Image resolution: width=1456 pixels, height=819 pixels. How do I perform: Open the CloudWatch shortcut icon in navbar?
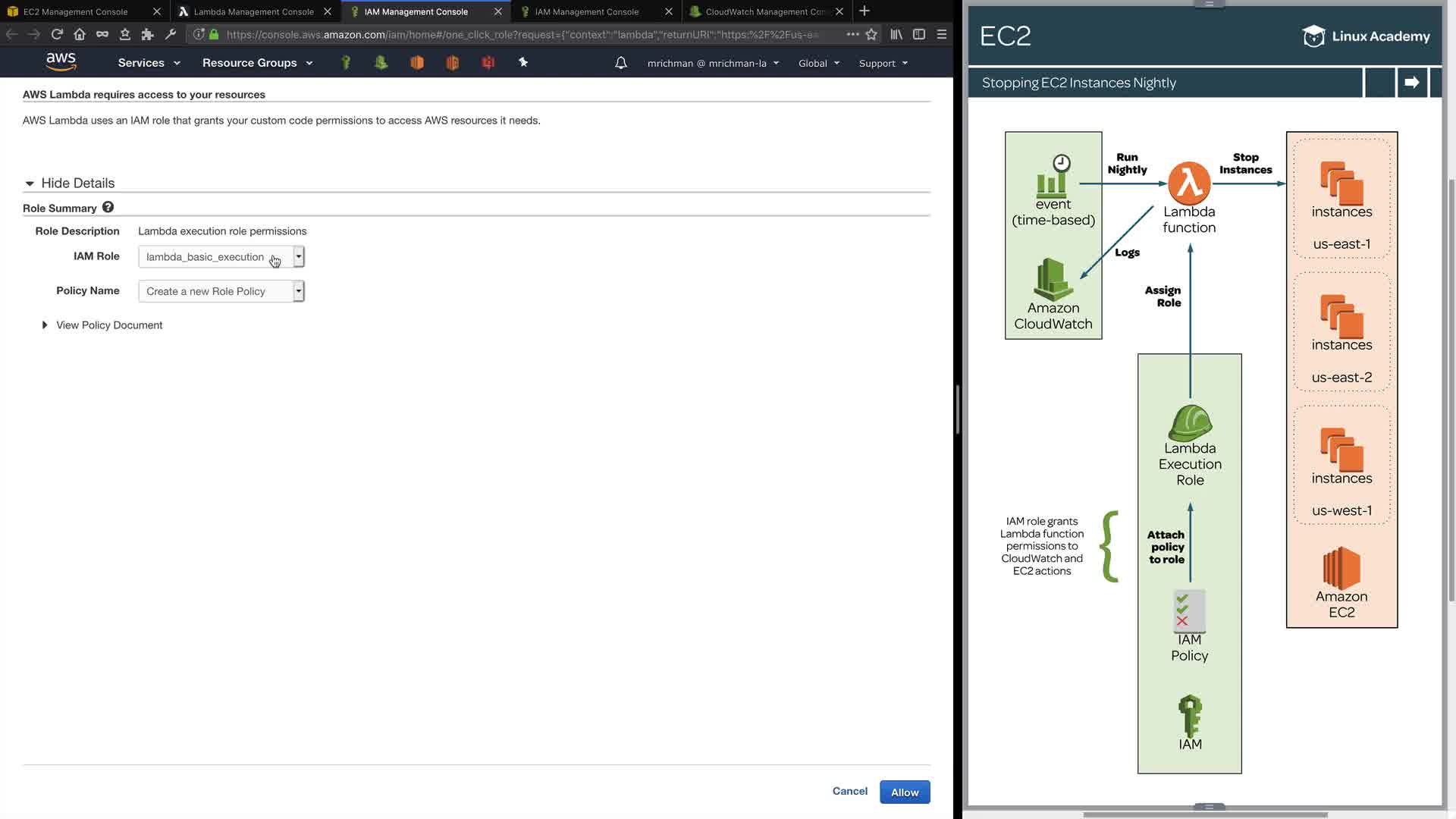[381, 63]
